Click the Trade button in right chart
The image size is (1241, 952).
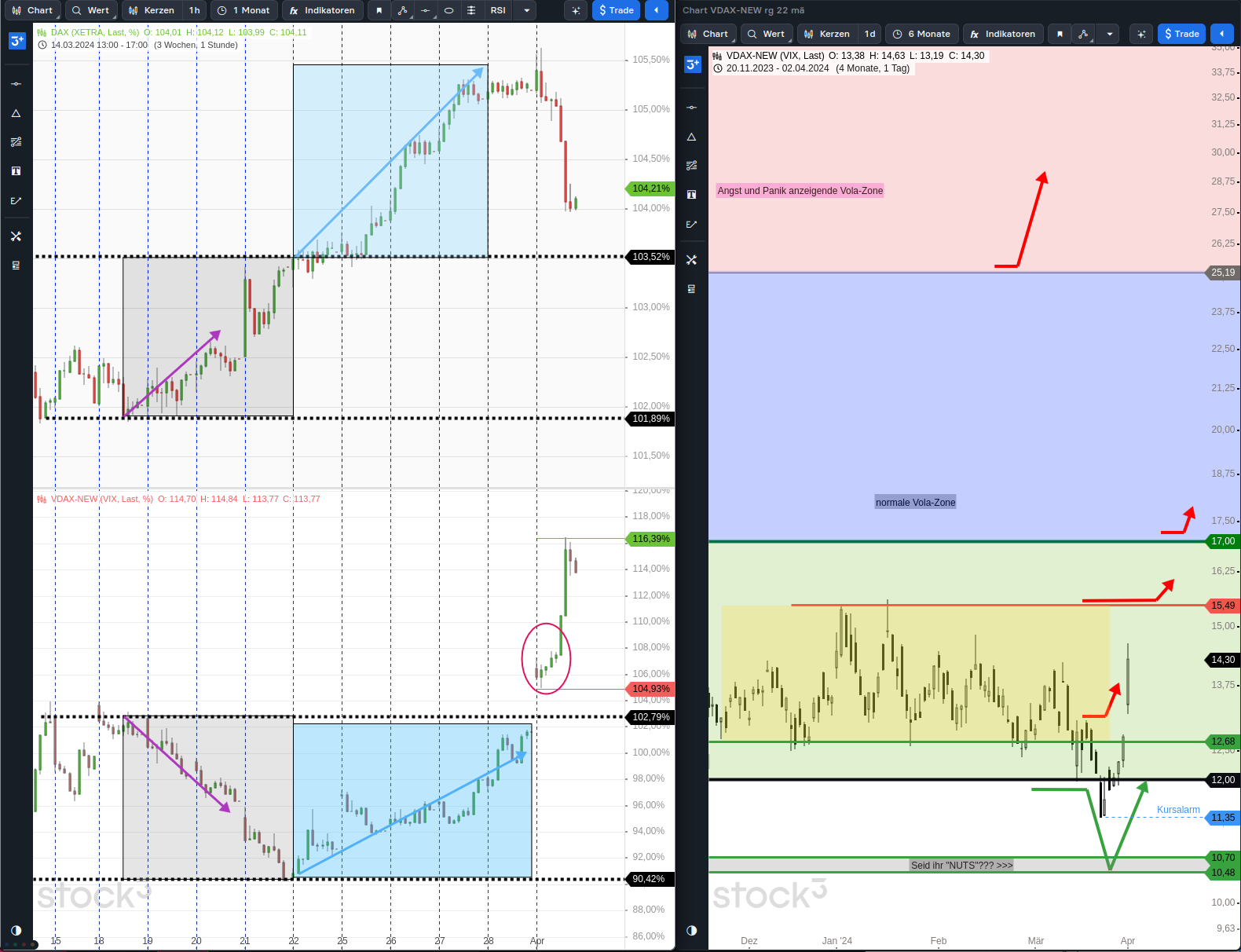tap(1181, 34)
